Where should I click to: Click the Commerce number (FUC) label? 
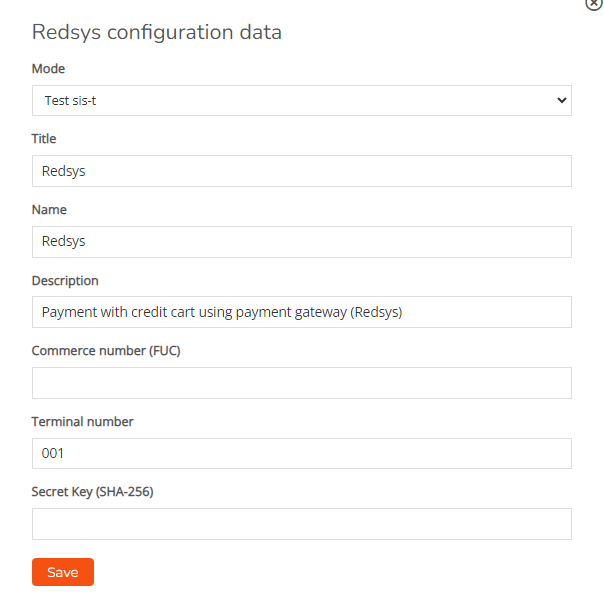coord(106,351)
